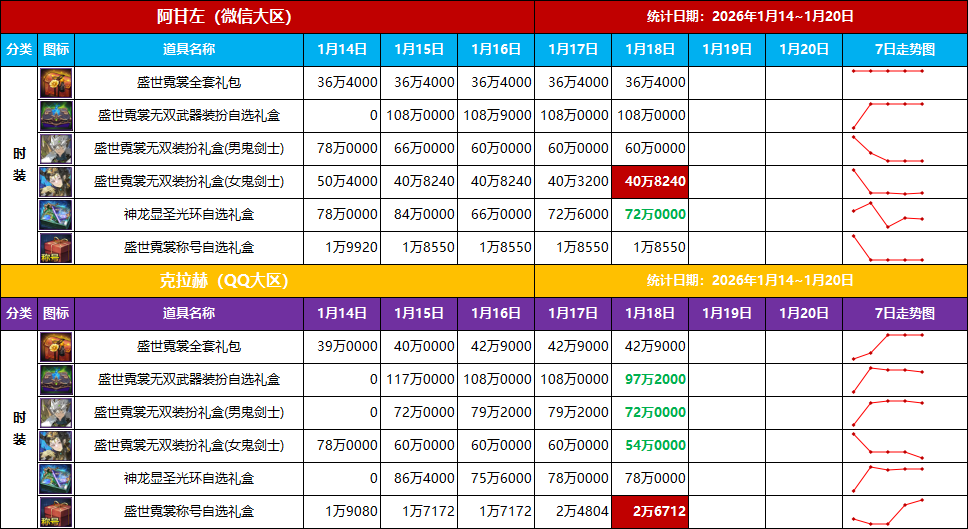Select the 克拉赫 (QQ大区) title banner
968x529 pixels.
coord(267,281)
